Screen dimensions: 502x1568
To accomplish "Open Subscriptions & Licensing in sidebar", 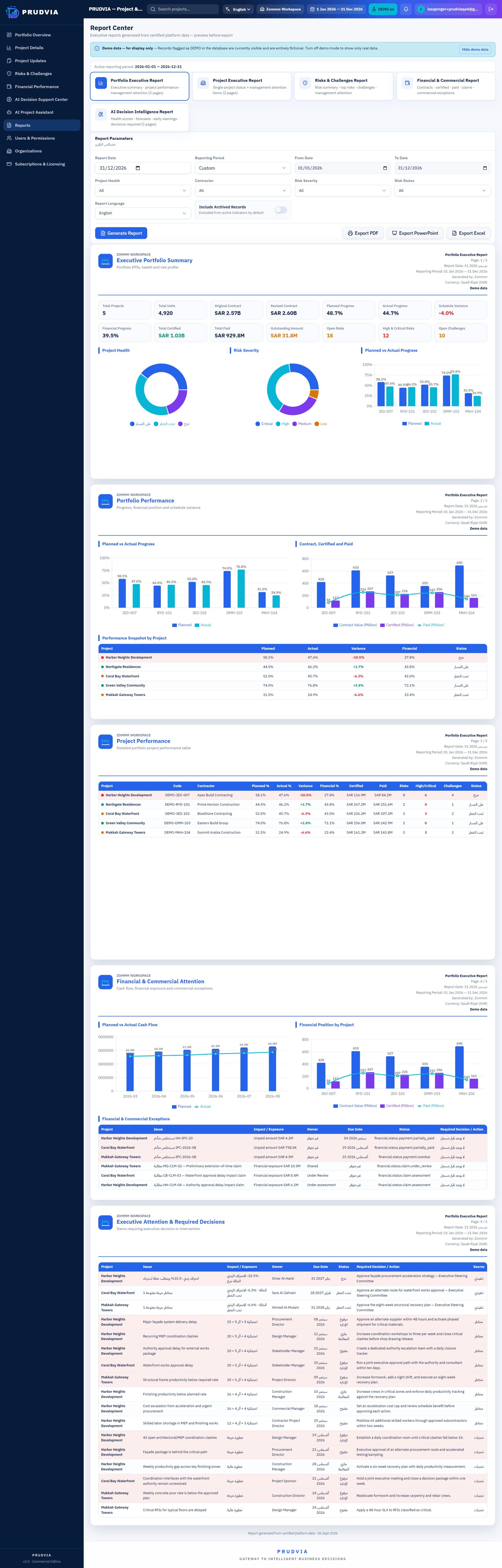I will pyautogui.click(x=42, y=164).
